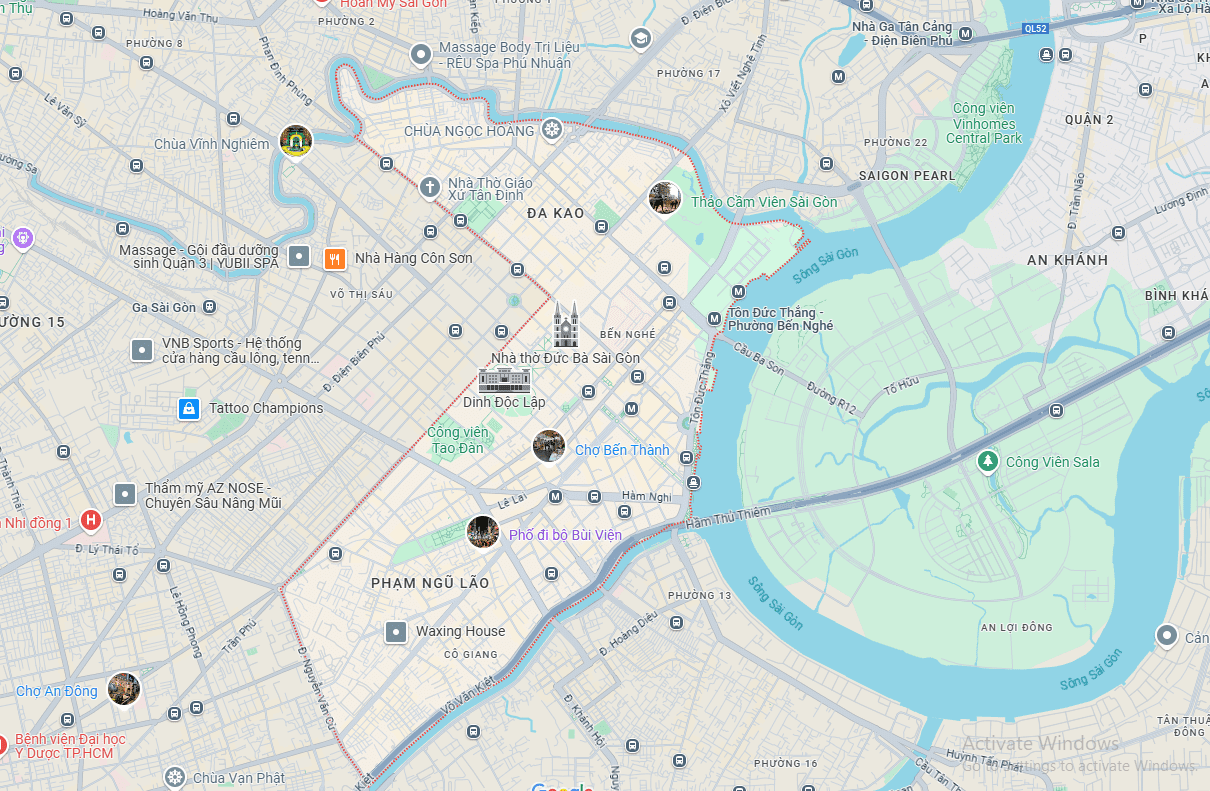The height and width of the screenshot is (791, 1210).
Task: Select the Tattoo Champions shopping bag icon
Action: [x=187, y=408]
